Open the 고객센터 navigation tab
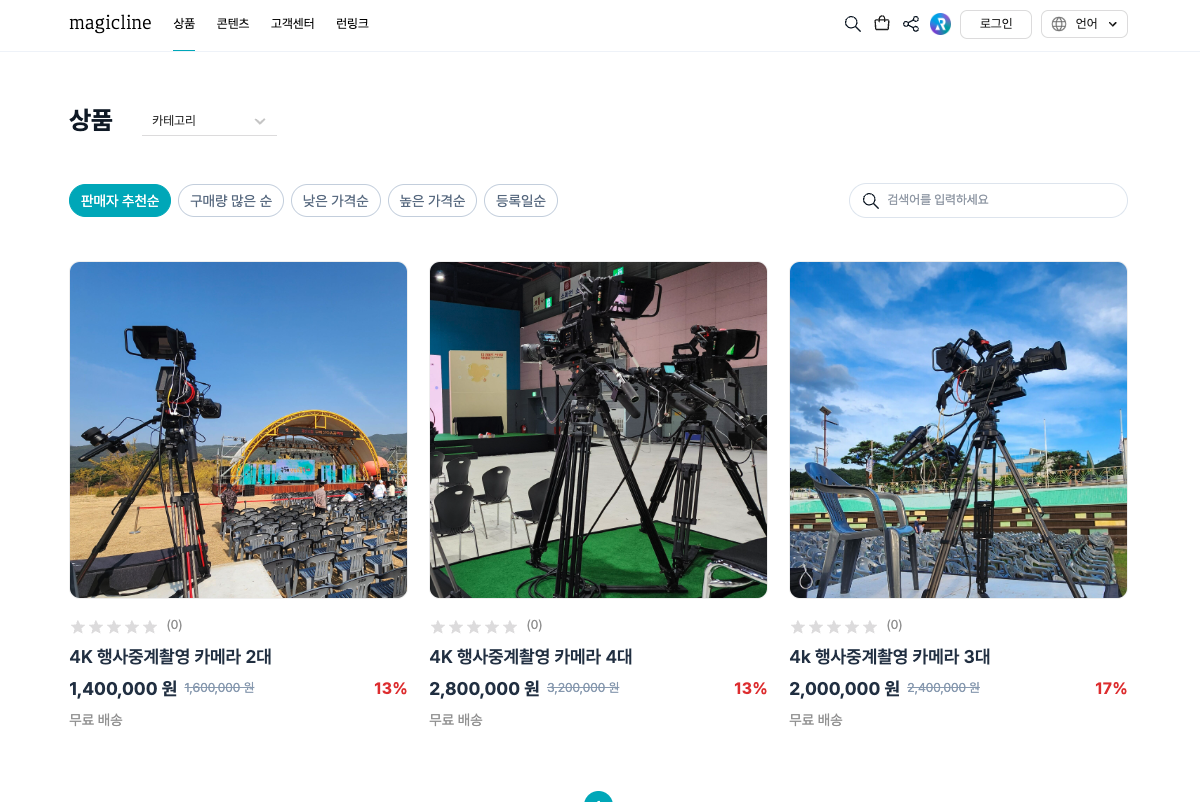Screen dimensions: 1200x802 click(292, 24)
